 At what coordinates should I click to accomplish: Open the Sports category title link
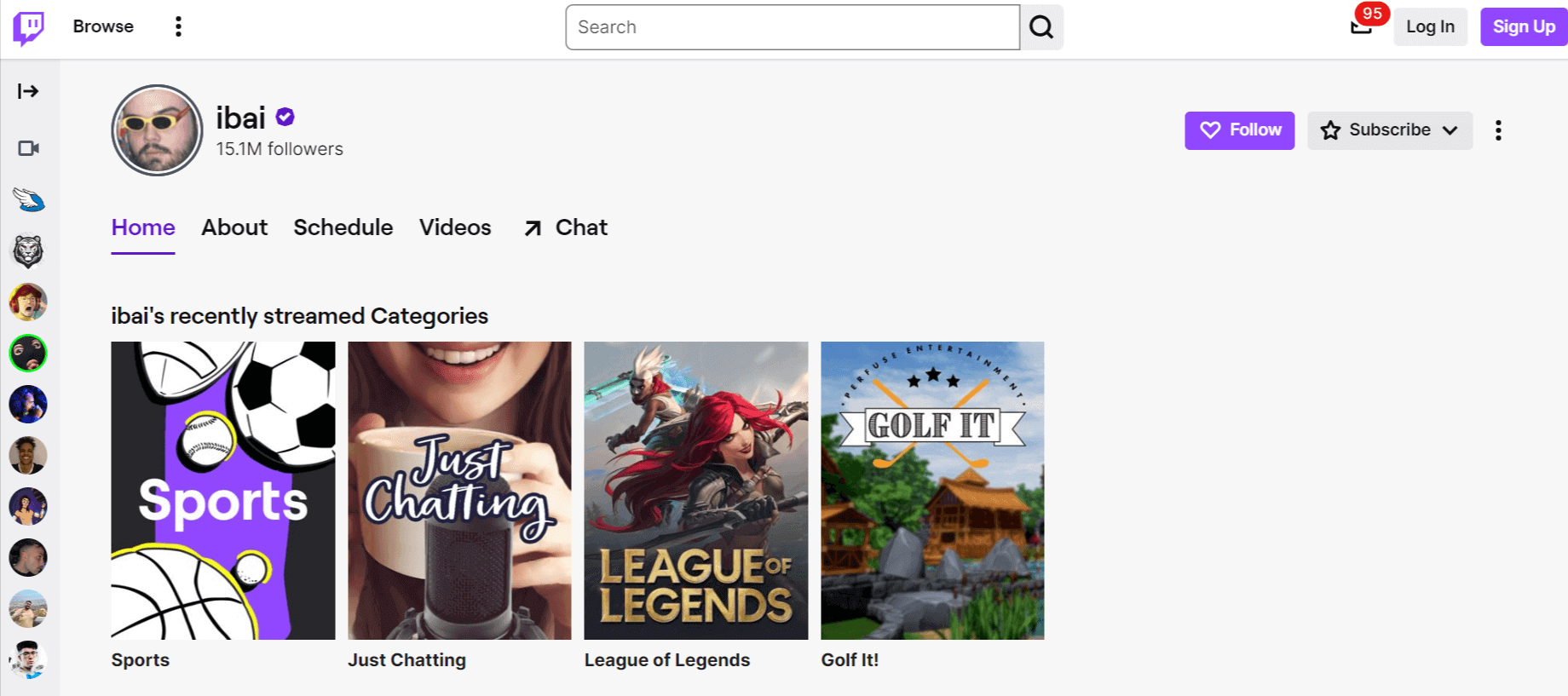[x=141, y=660]
